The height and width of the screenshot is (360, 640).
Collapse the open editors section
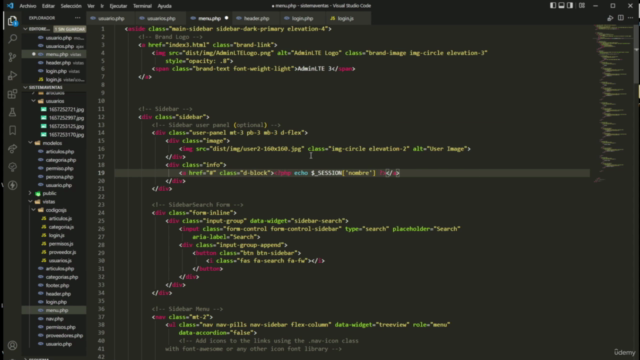pos(25,29)
